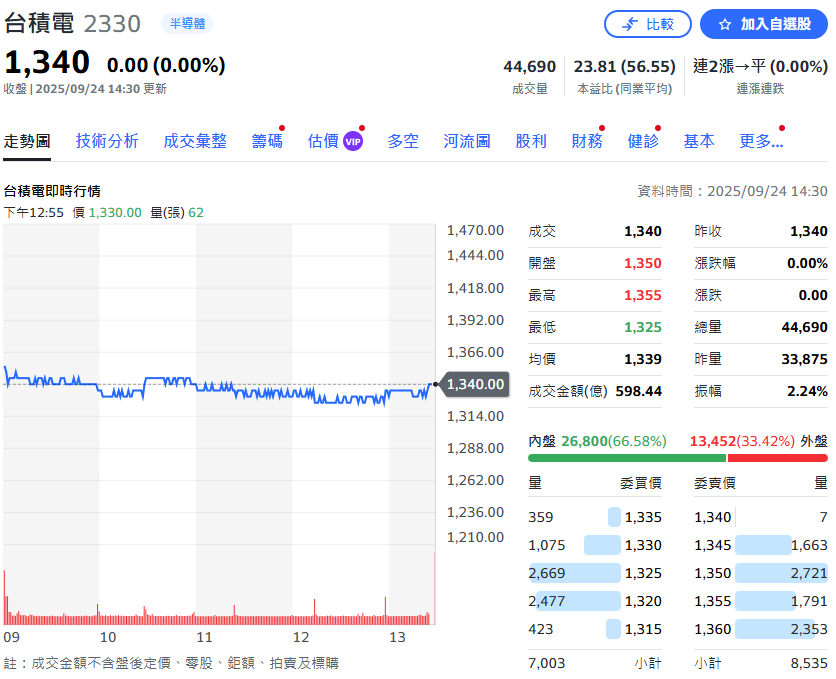Screen dimensions: 836x679
Task: Click the bid volume 2,669 bar
Action: (575, 573)
